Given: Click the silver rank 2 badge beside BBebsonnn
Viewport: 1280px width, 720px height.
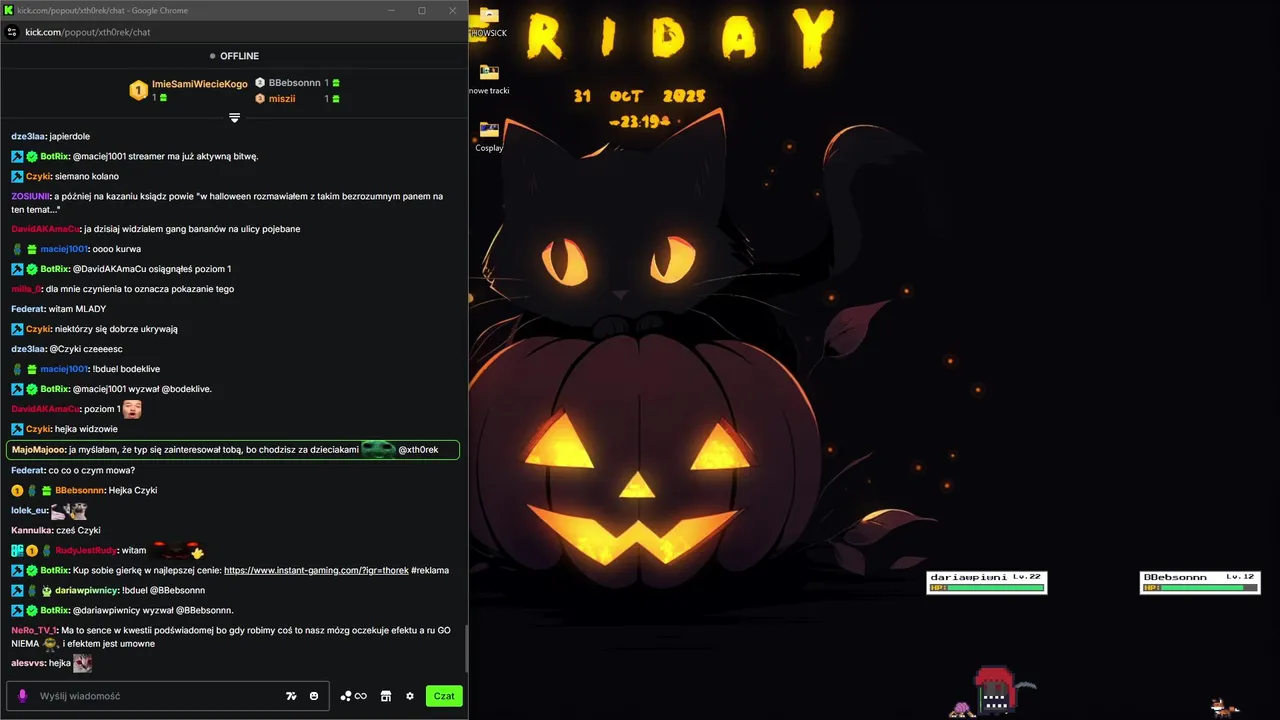Looking at the screenshot, I should click(260, 83).
